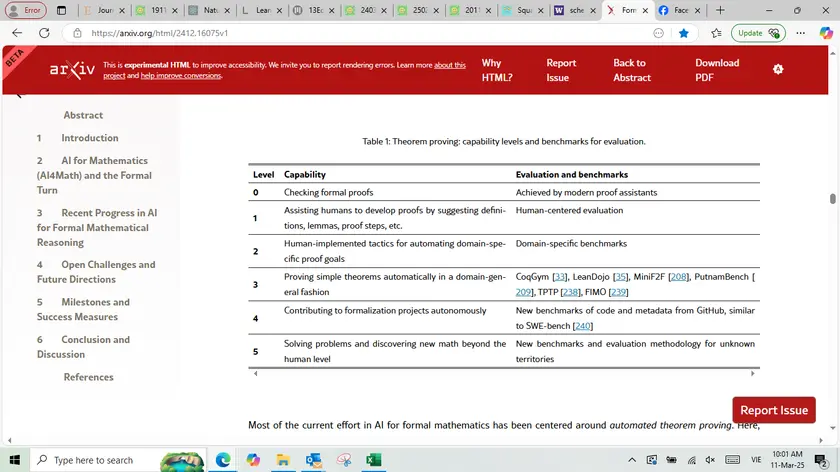The image size is (840, 472).
Task: Open Copilot app from taskbar
Action: (253, 460)
